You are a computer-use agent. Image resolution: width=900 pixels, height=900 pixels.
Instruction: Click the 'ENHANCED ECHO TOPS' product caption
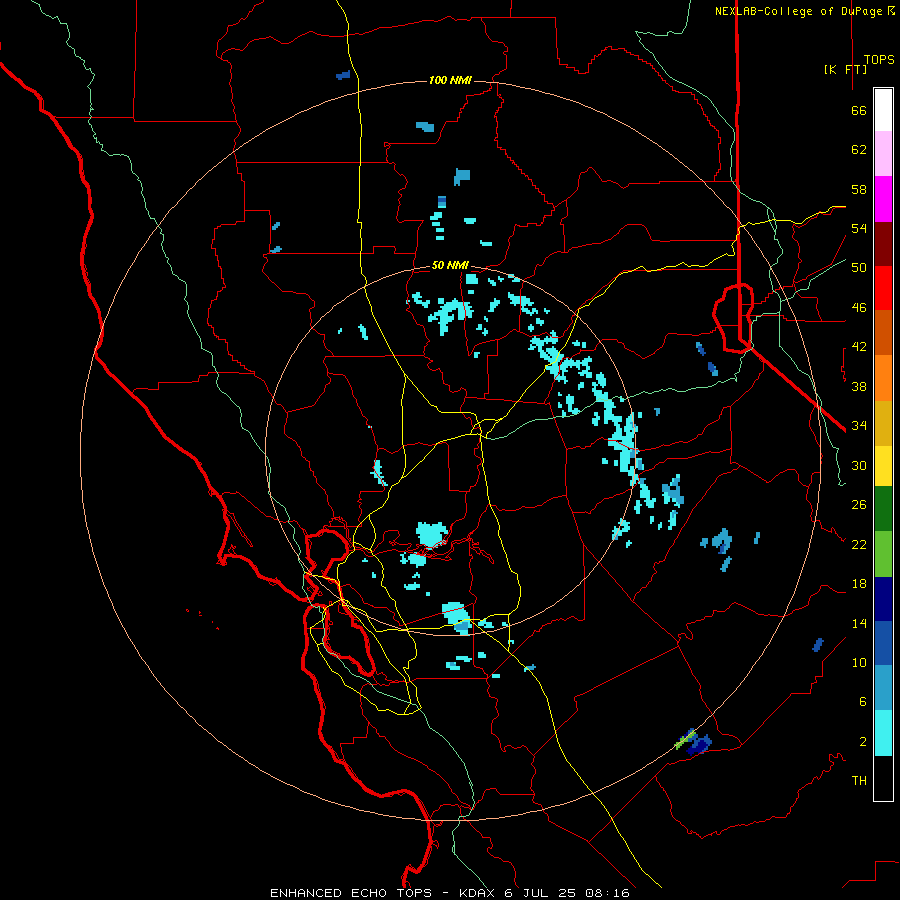click(351, 893)
